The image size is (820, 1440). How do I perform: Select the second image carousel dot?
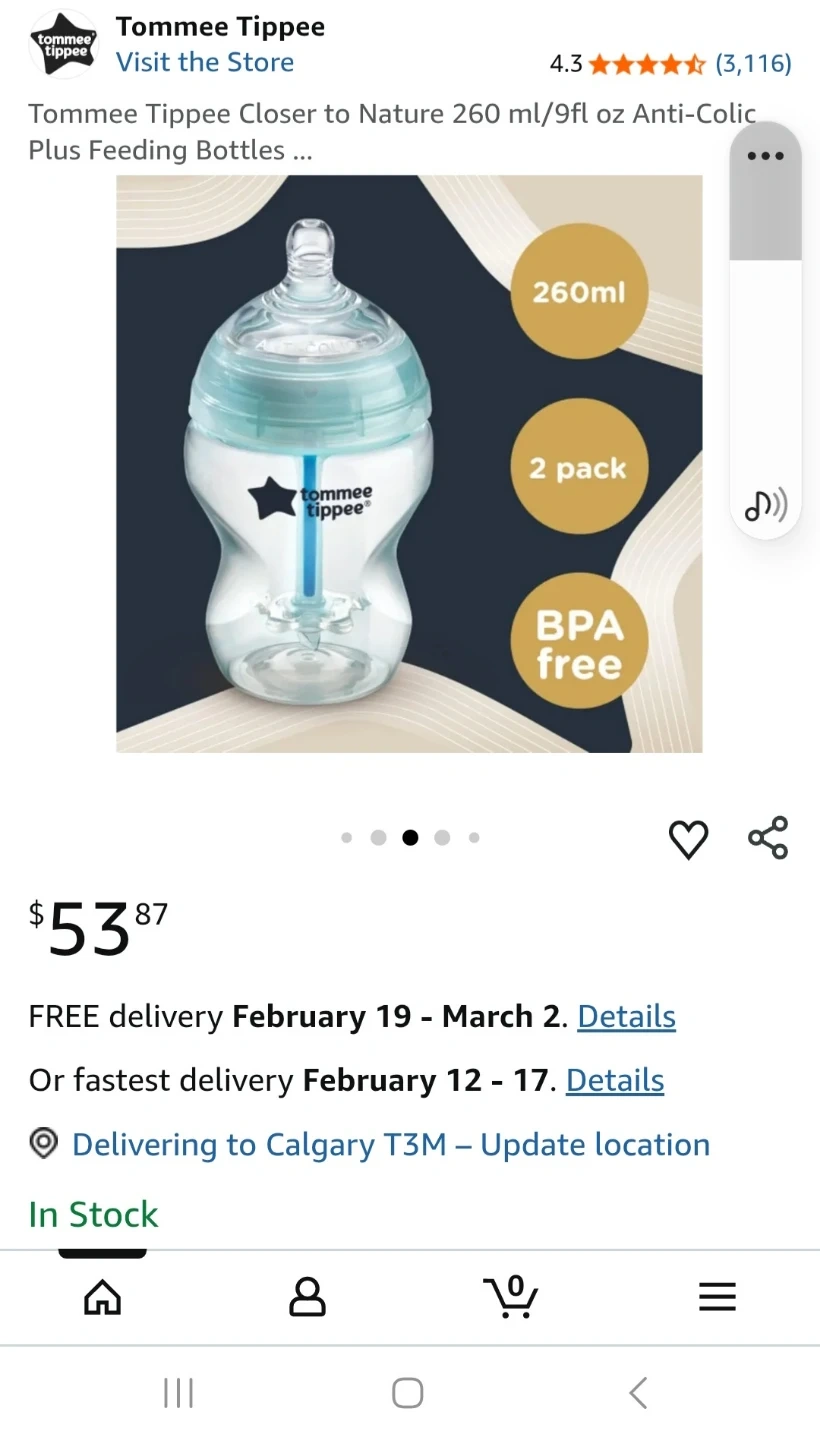pyautogui.click(x=378, y=838)
